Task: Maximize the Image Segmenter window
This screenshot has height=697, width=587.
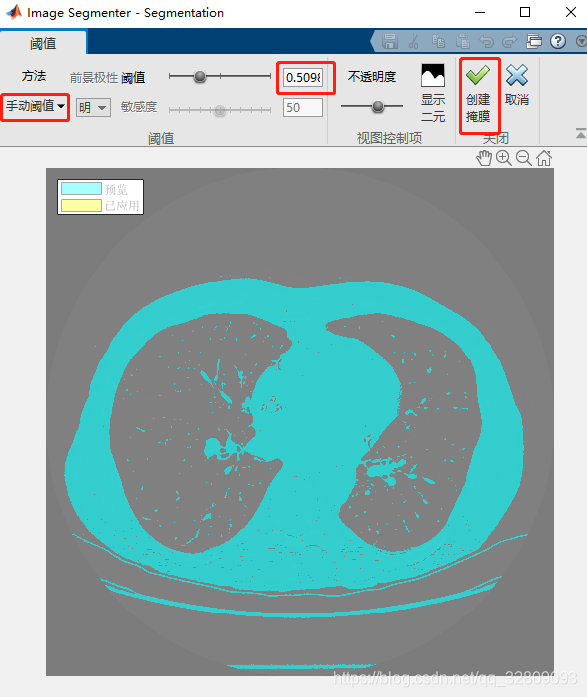Action: [x=525, y=12]
